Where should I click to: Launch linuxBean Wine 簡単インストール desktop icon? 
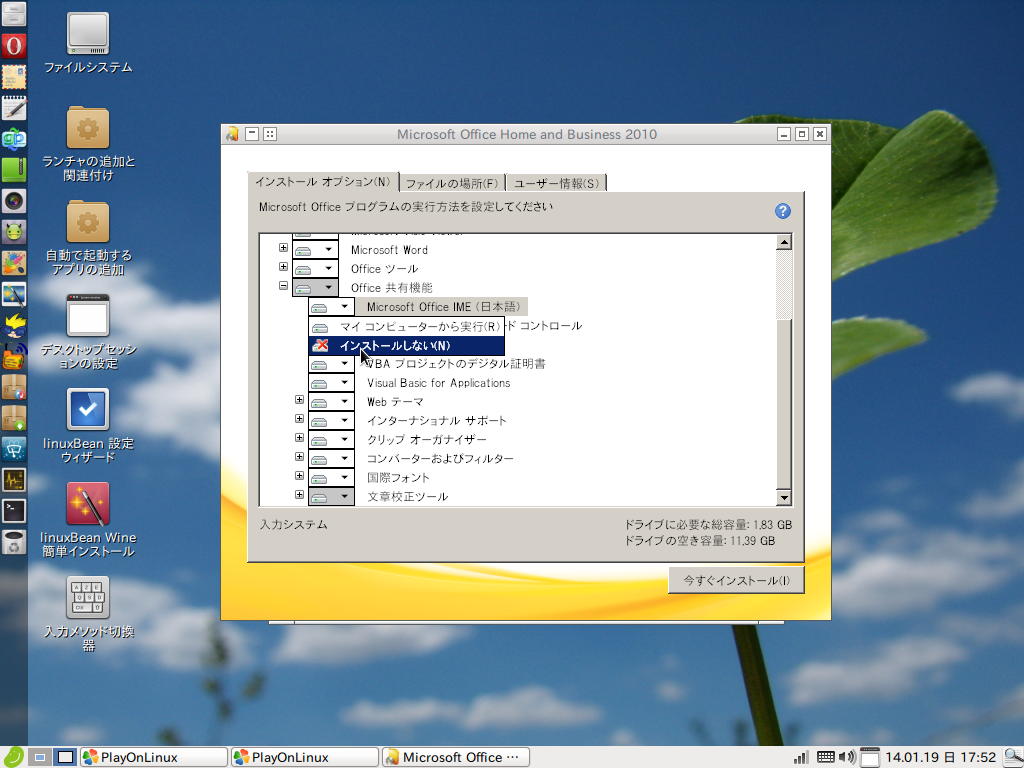coord(88,520)
